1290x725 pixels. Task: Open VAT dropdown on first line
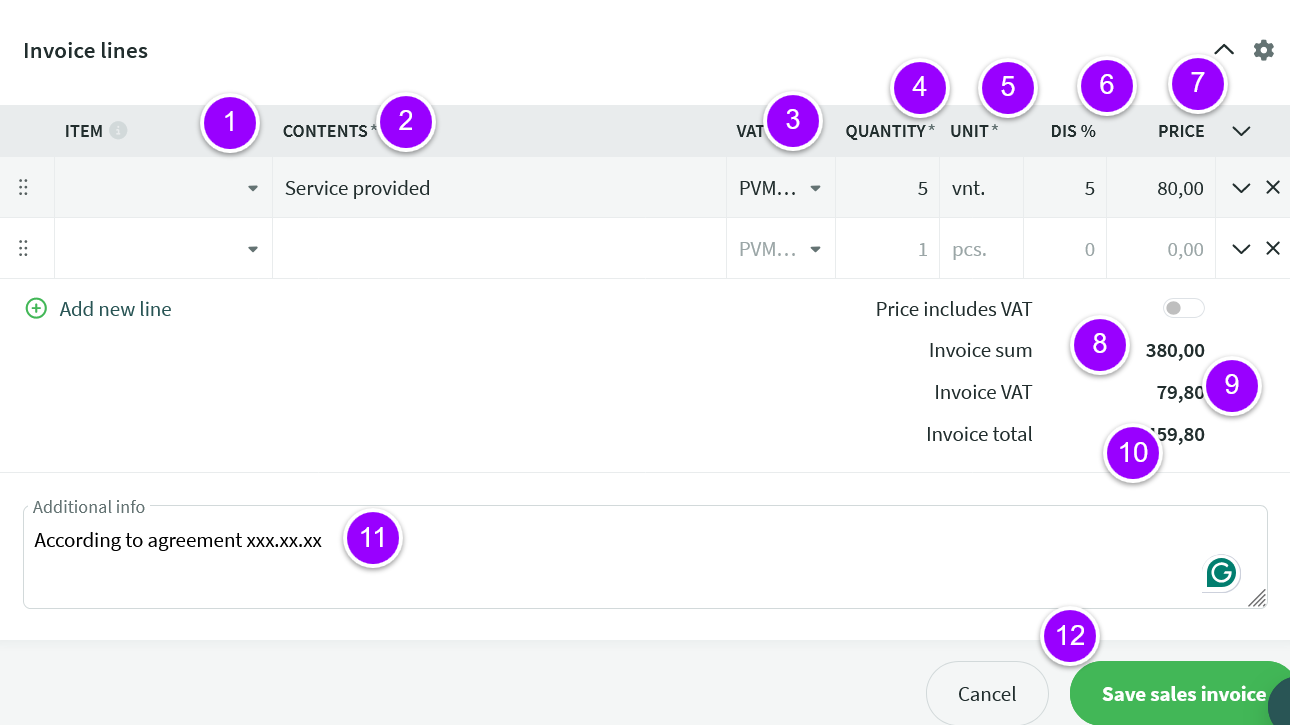[780, 188]
